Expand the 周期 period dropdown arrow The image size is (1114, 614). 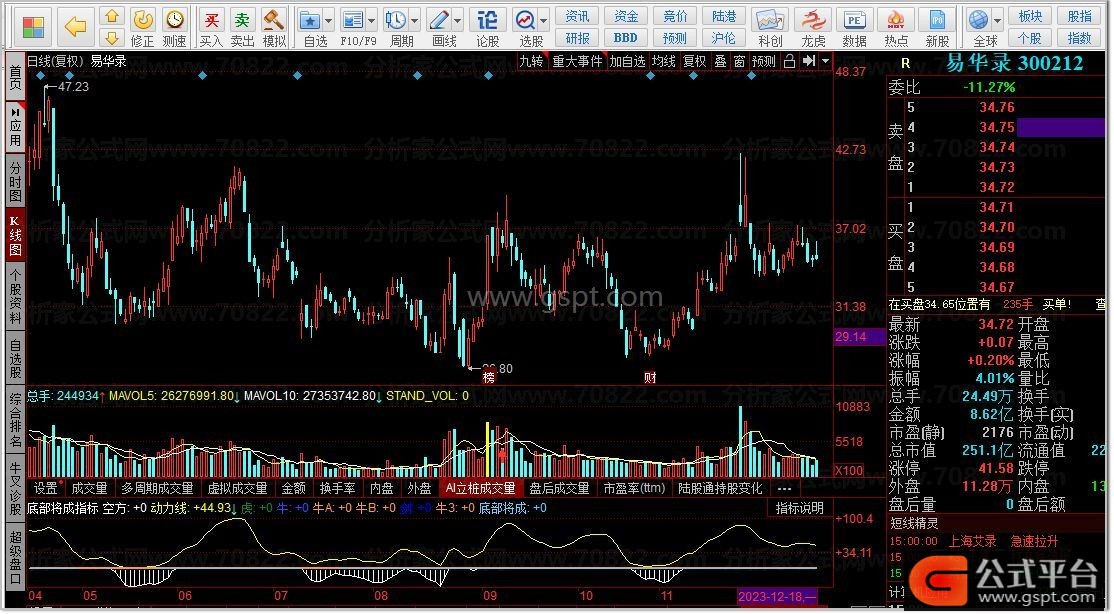[415, 21]
